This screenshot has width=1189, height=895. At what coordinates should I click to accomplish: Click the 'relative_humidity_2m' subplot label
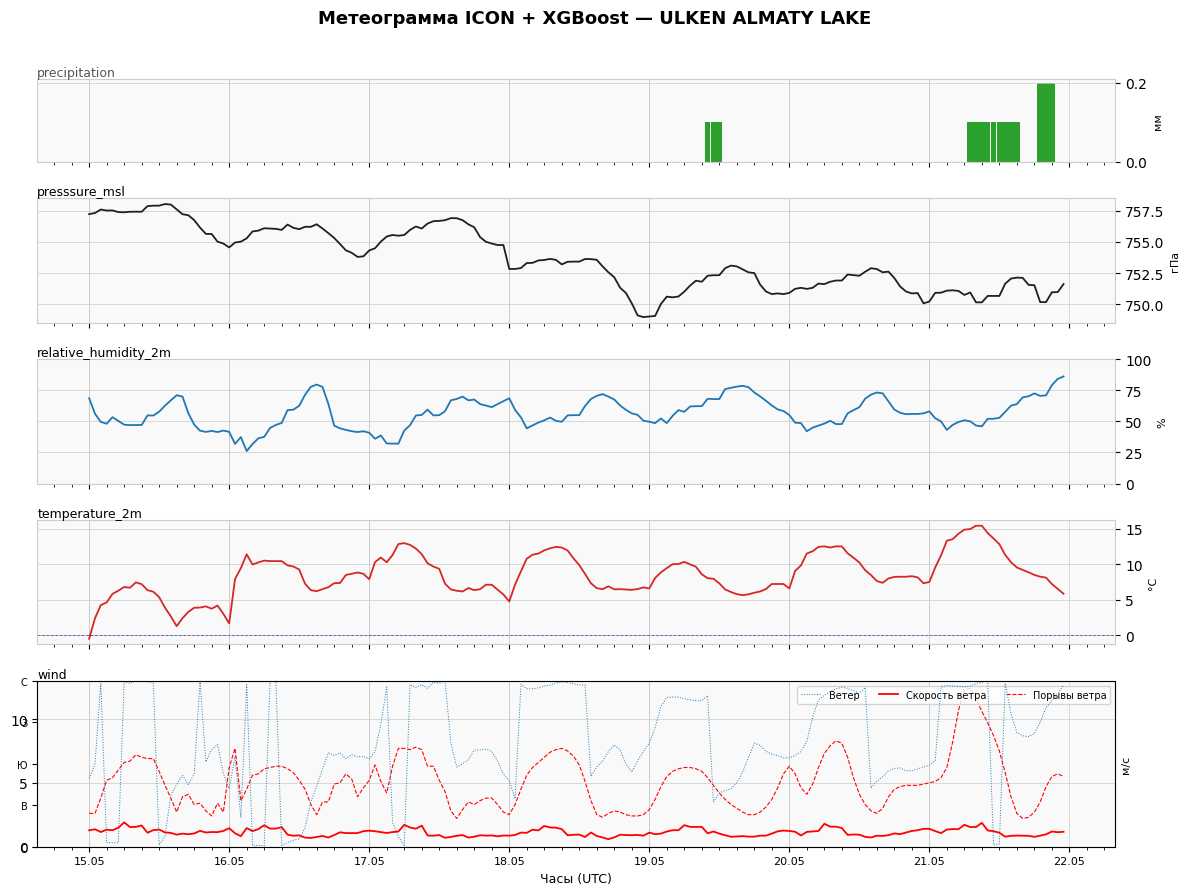click(104, 353)
